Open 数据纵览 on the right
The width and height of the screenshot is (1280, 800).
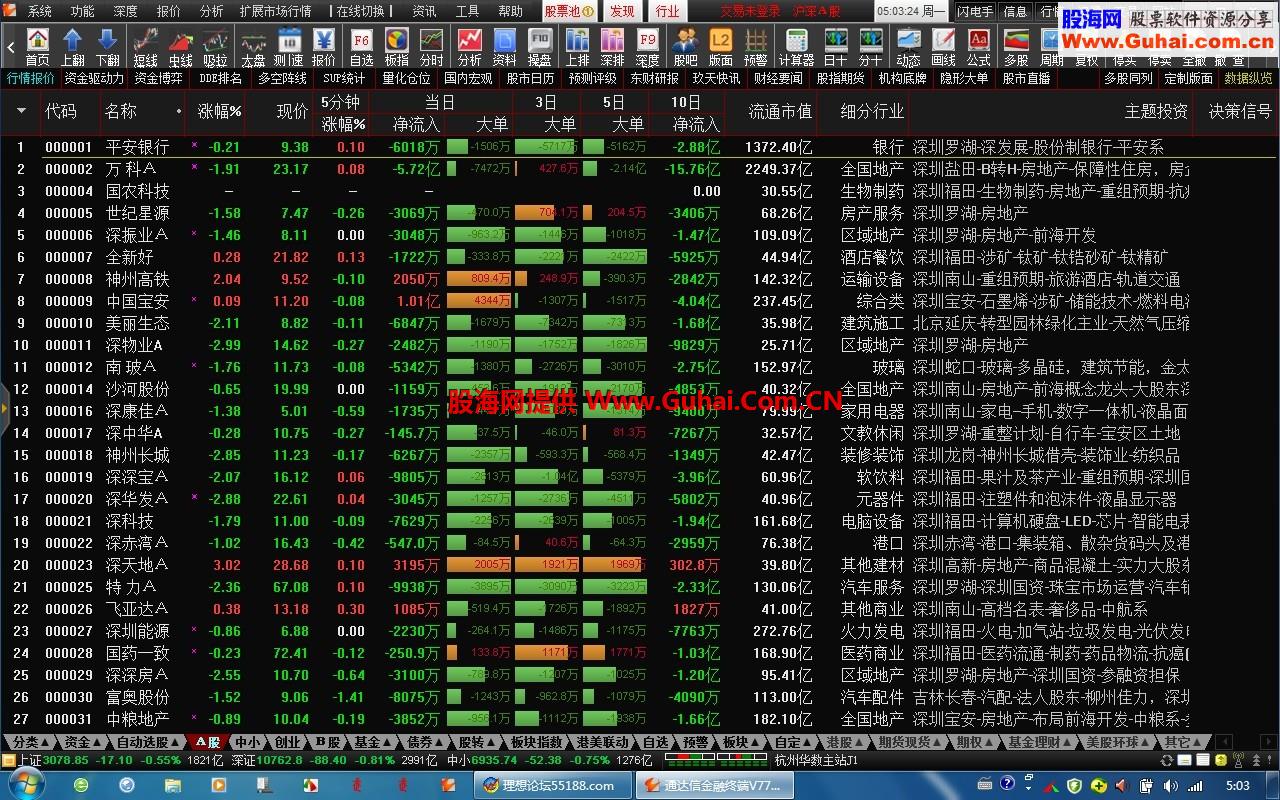coord(1249,78)
